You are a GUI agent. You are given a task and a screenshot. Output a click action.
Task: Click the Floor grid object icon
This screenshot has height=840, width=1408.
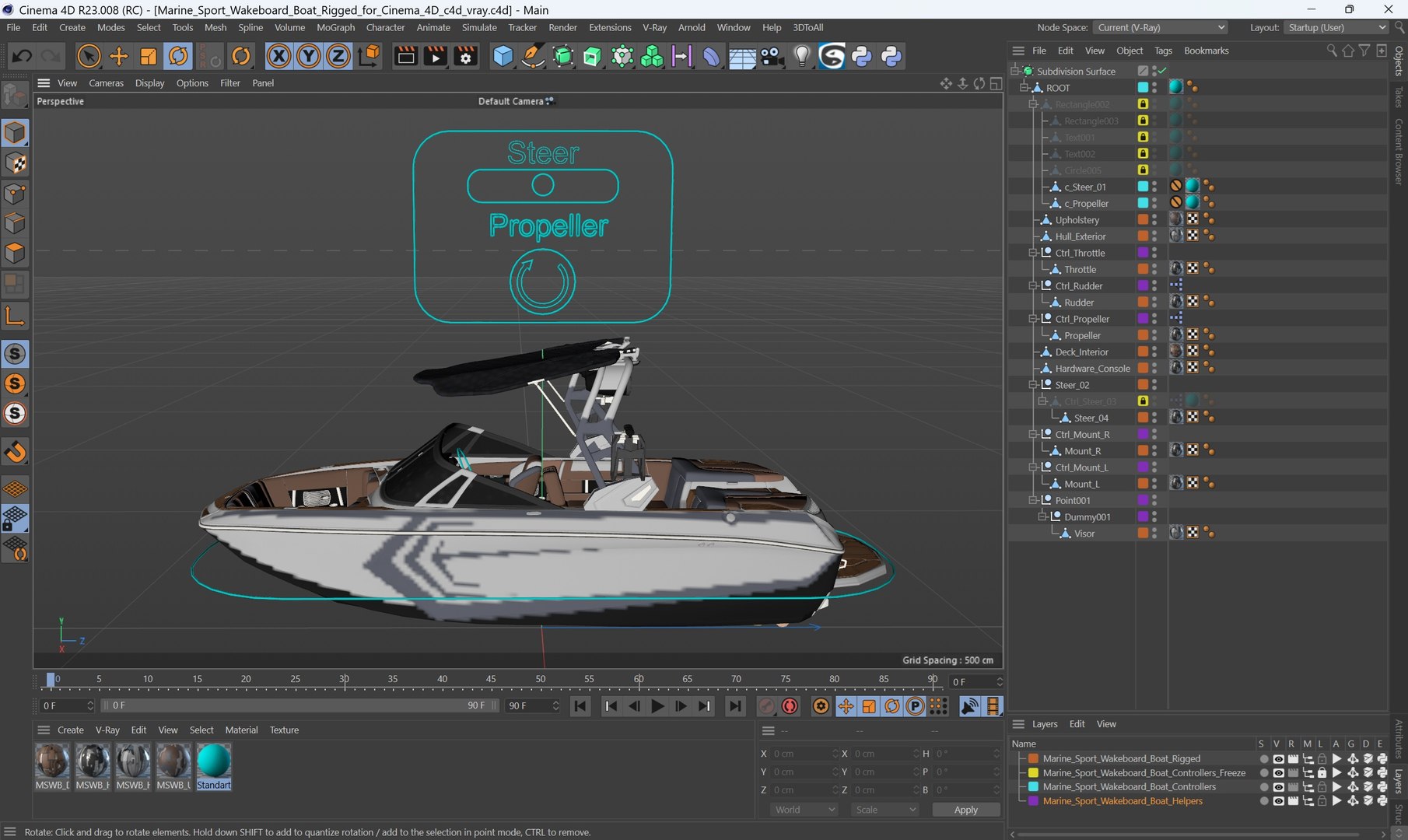pyautogui.click(x=742, y=56)
